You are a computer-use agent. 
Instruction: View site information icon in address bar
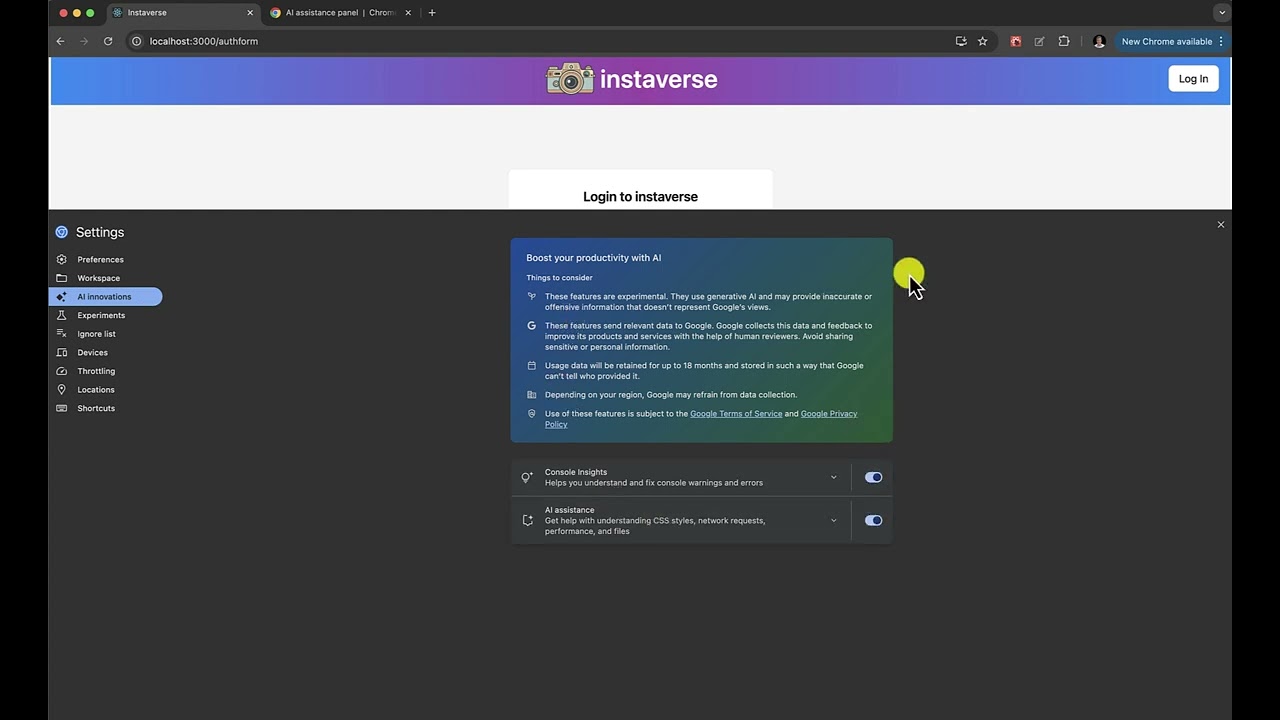137,41
